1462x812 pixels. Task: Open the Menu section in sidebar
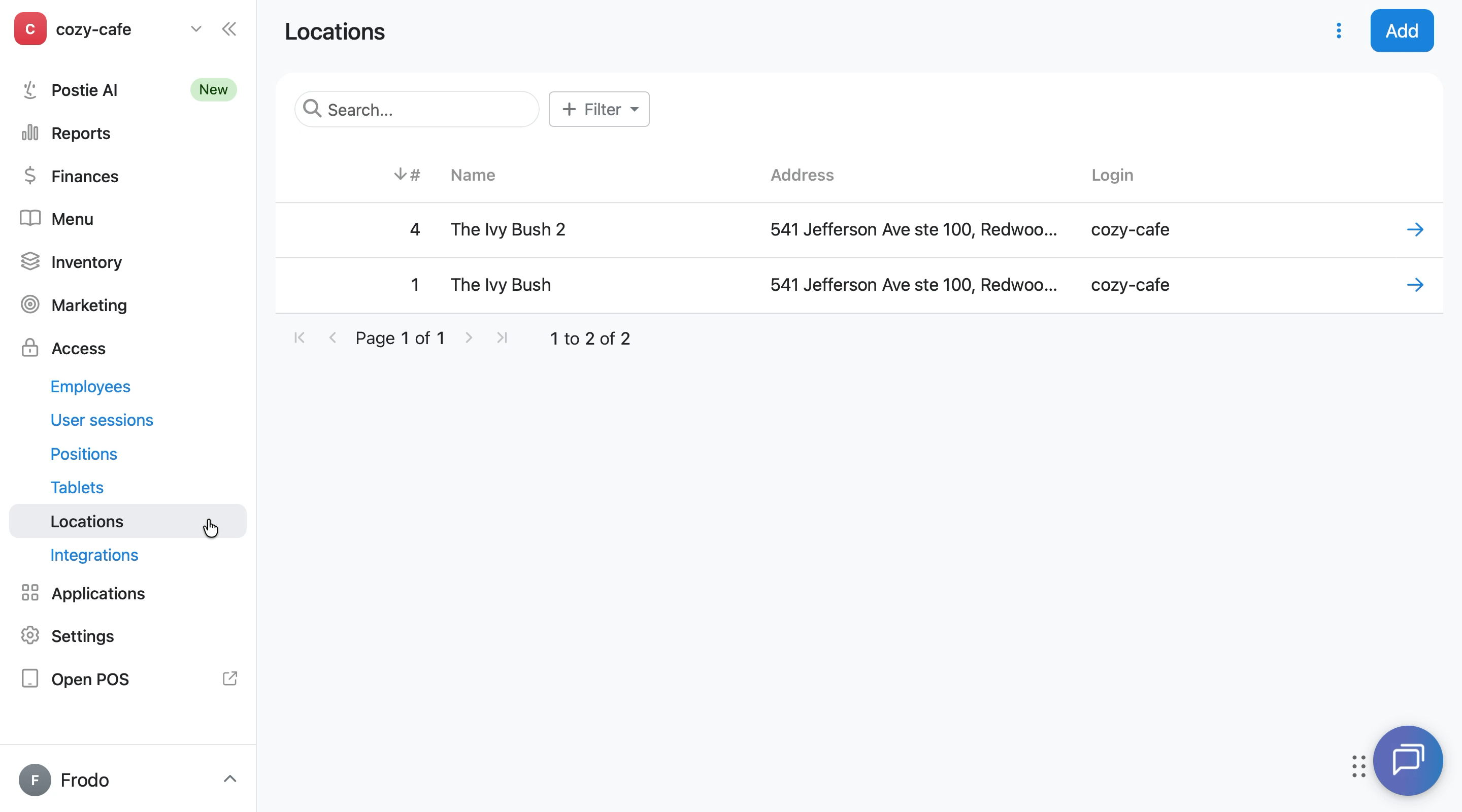[x=72, y=219]
